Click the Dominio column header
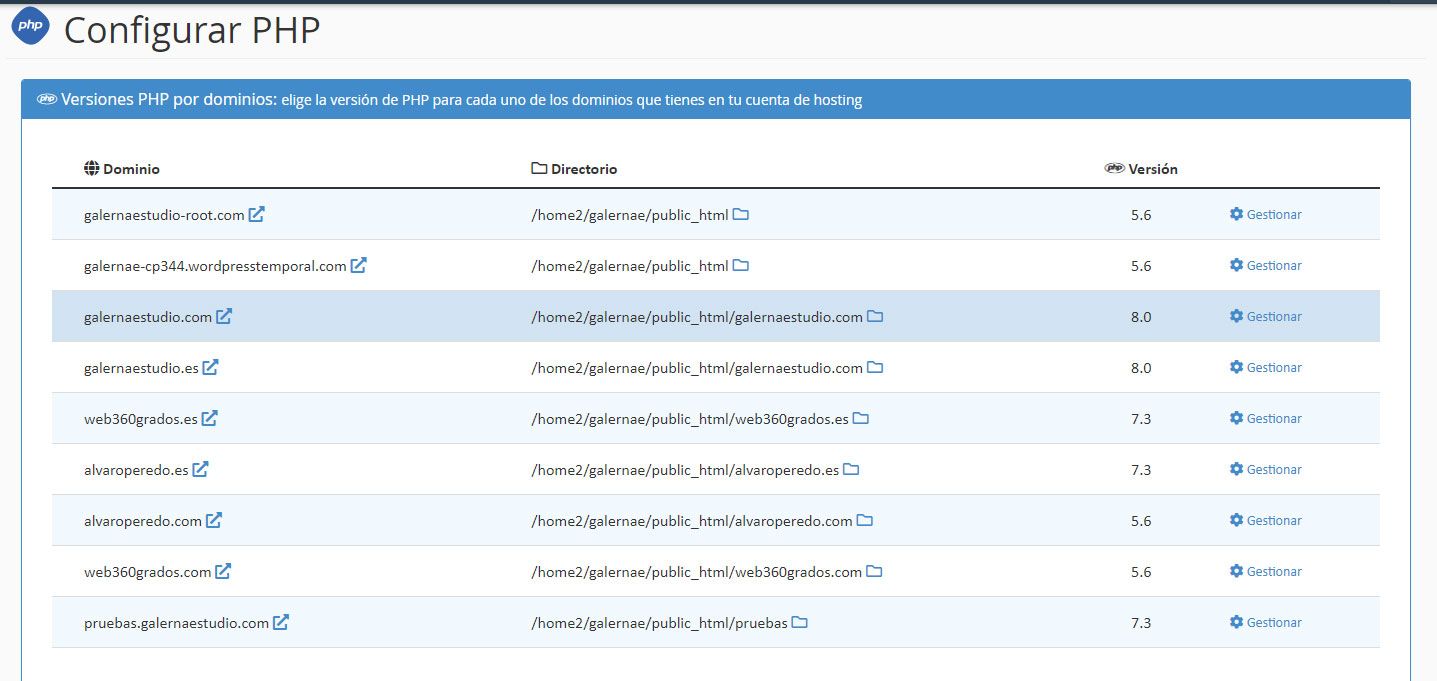Image resolution: width=1437 pixels, height=681 pixels. click(x=122, y=169)
